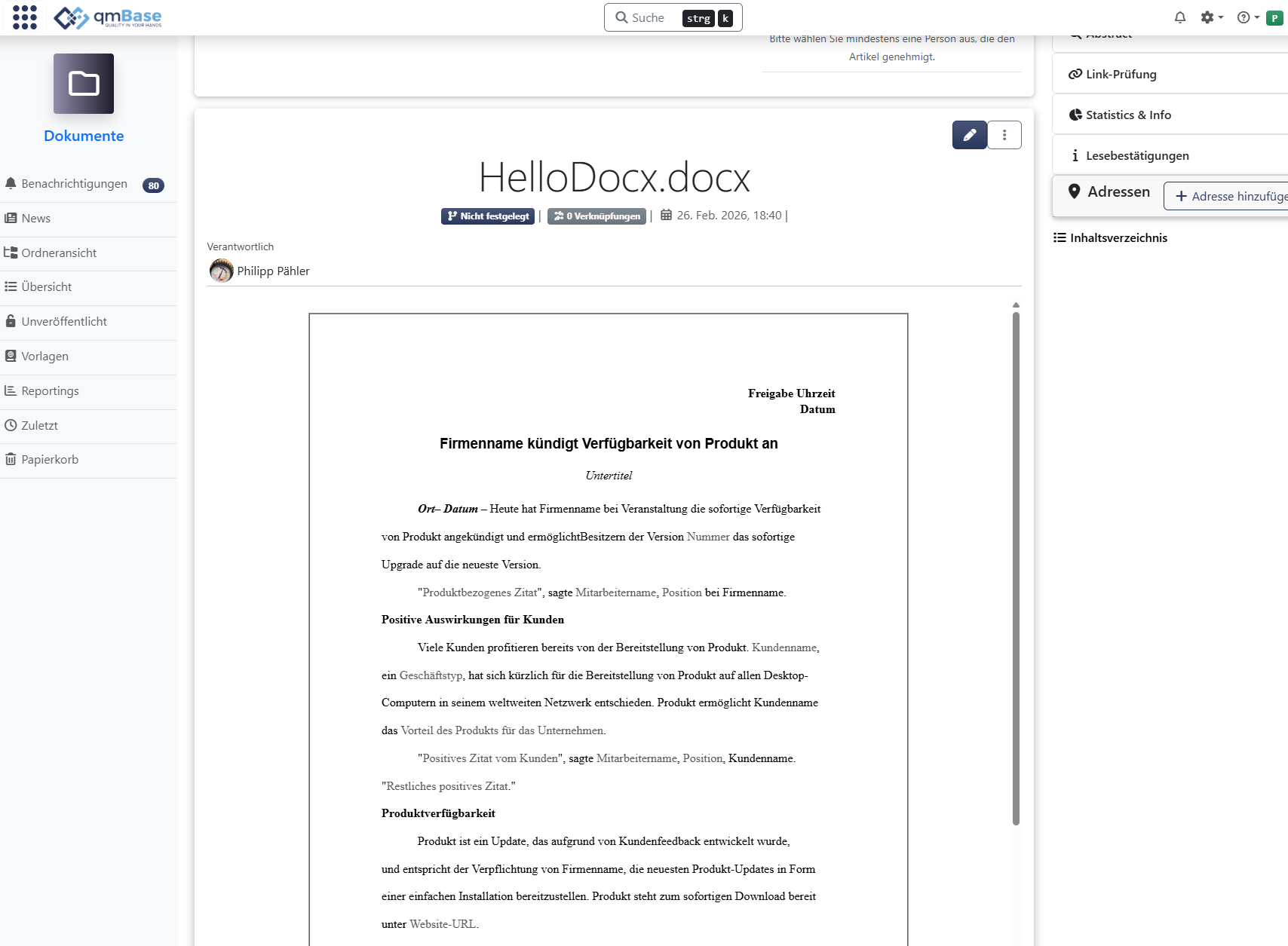This screenshot has width=1288, height=946.
Task: Click the notifications bell icon
Action: click(x=1179, y=17)
